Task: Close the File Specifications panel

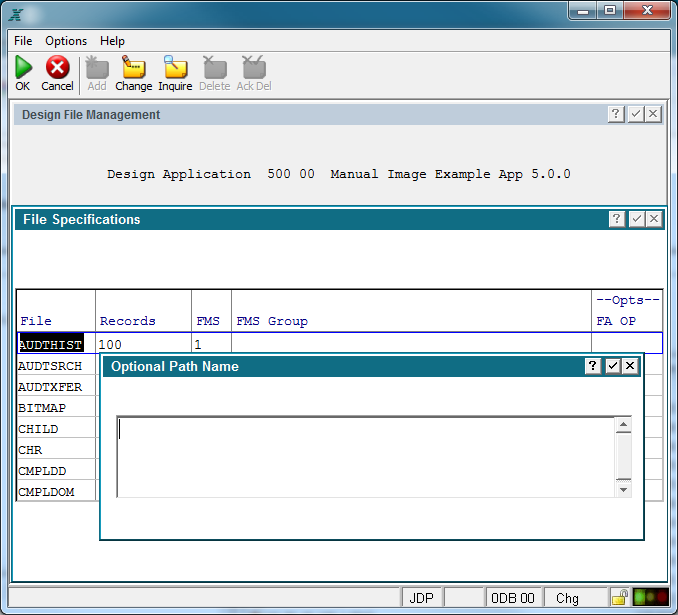Action: [x=654, y=219]
